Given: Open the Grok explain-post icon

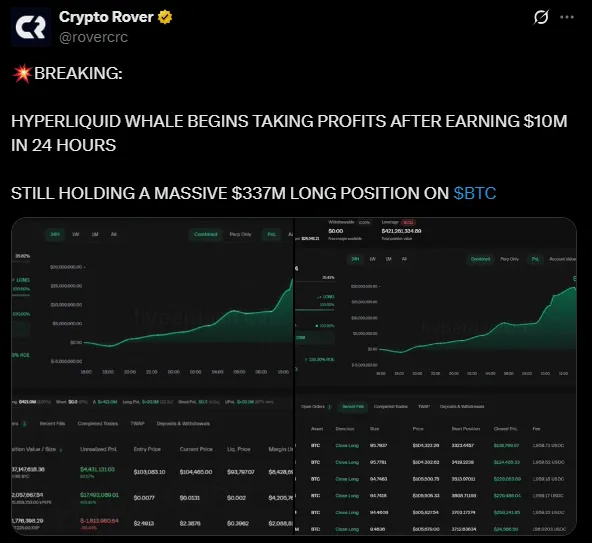Looking at the screenshot, I should coord(541,17).
